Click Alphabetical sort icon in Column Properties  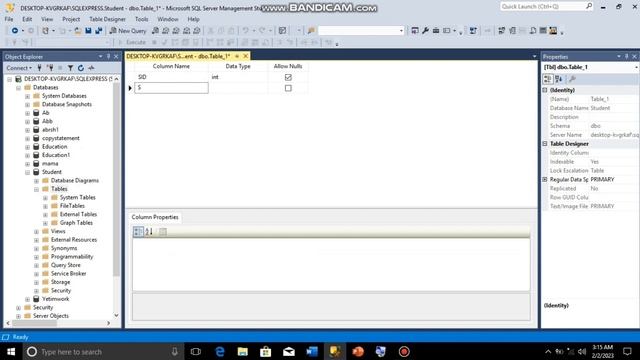[149, 231]
